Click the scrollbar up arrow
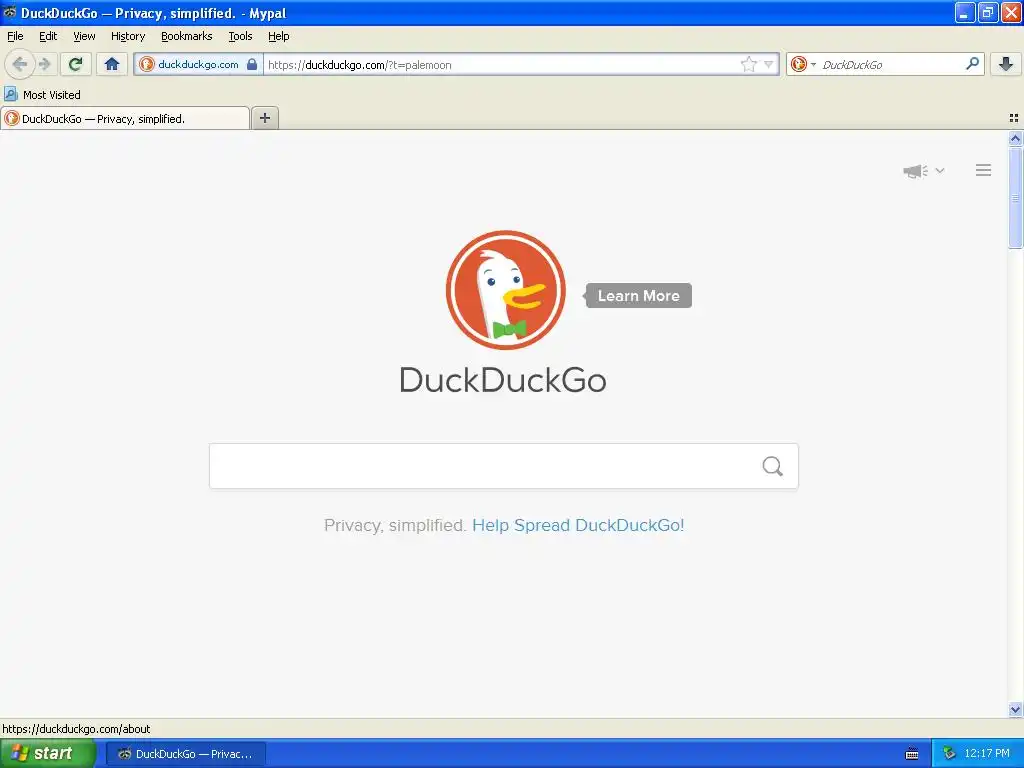Screen dimensions: 1024x768 (1015, 138)
